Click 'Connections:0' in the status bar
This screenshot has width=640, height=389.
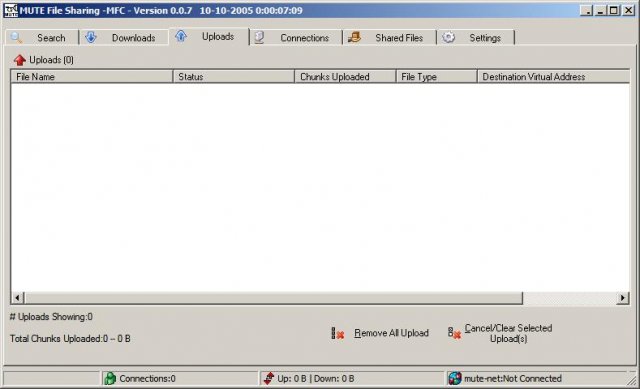(147, 378)
